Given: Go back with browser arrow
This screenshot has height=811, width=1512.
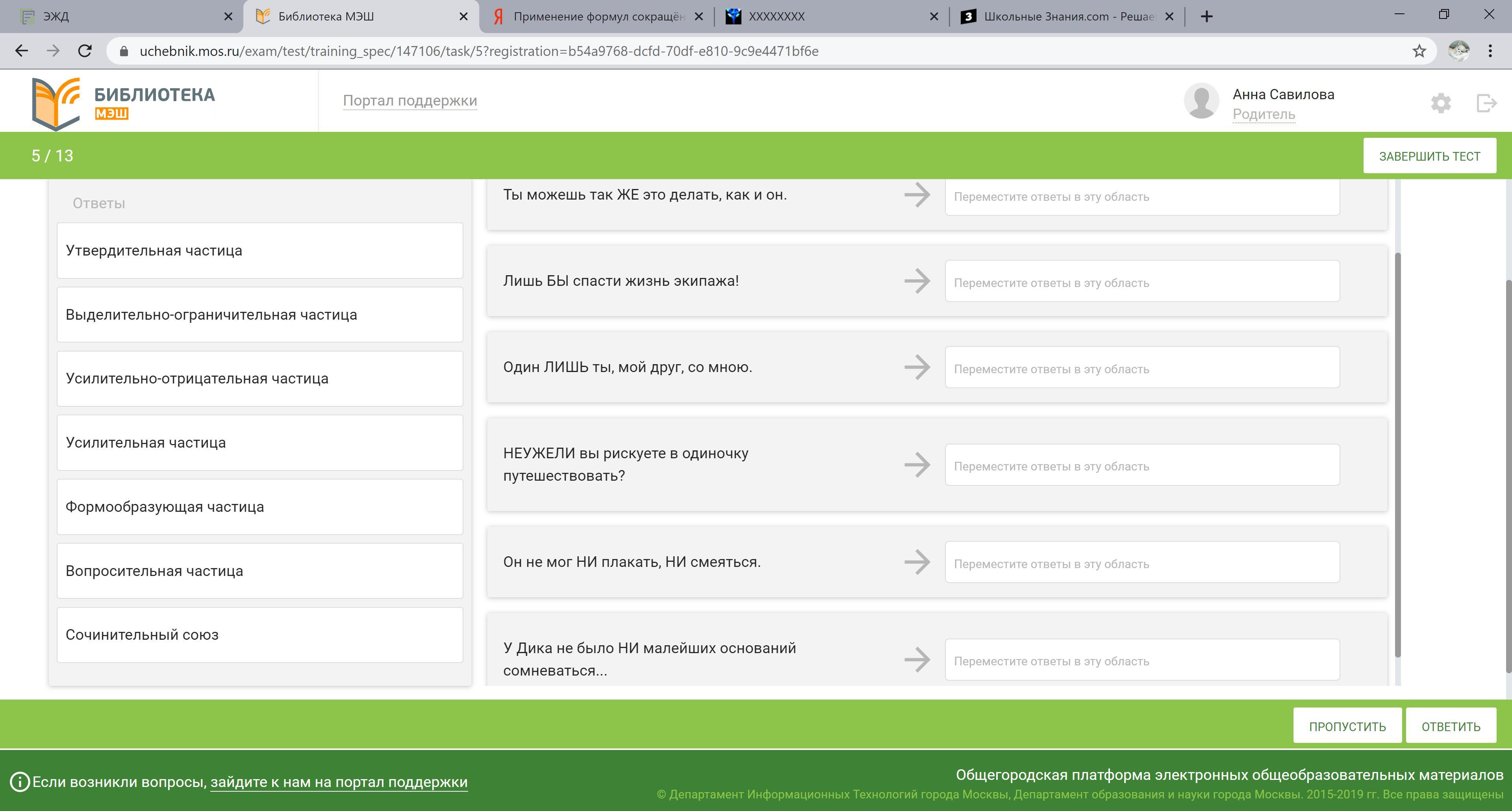Looking at the screenshot, I should point(22,51).
